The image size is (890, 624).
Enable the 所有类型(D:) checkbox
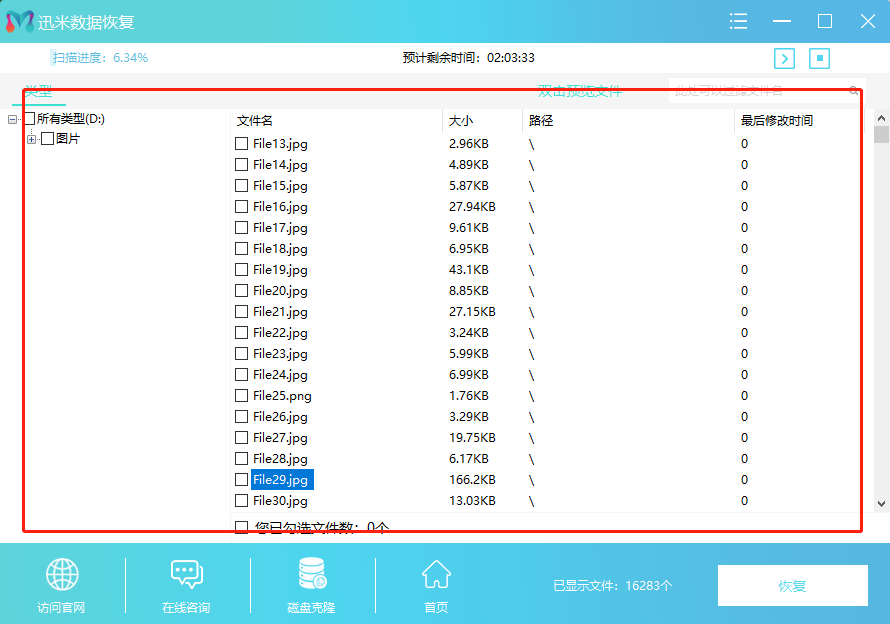29,119
